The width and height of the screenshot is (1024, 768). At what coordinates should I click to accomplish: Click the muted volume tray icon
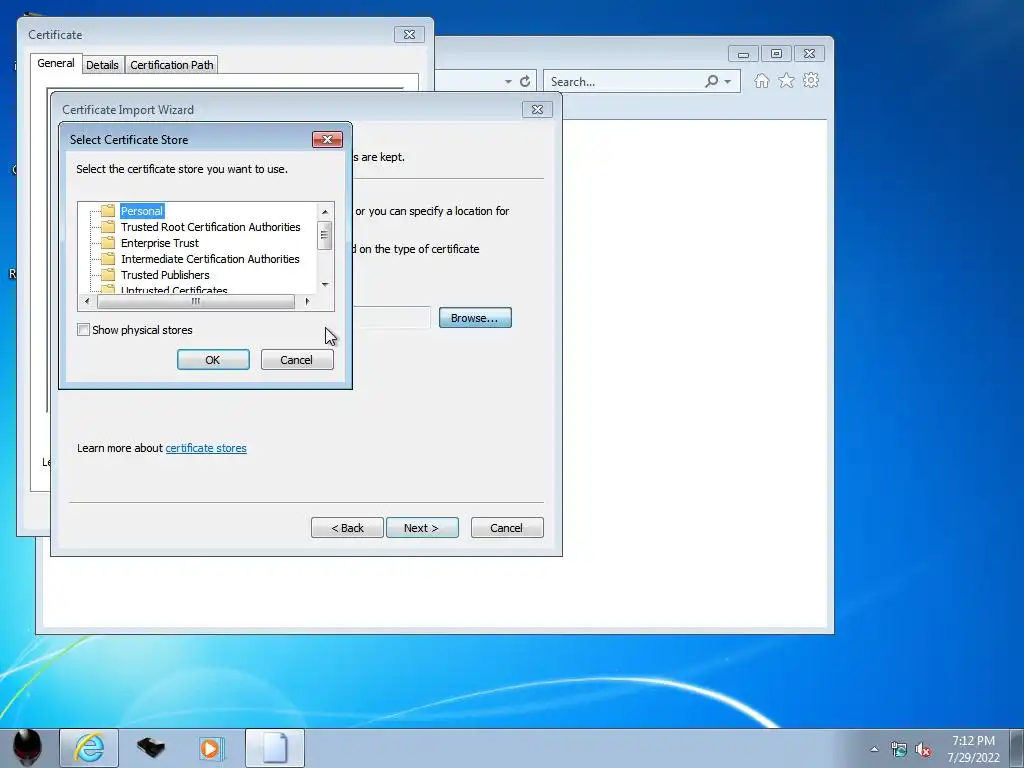923,750
